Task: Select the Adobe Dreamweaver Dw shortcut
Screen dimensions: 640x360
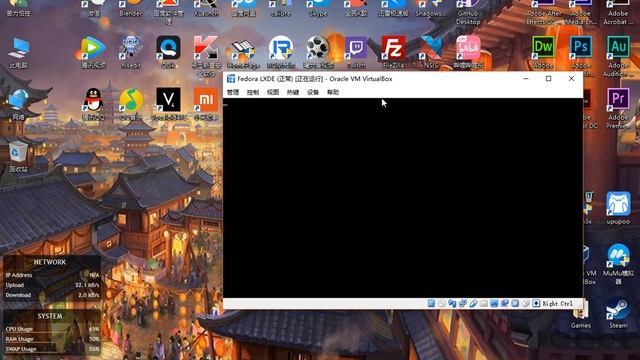Action: click(543, 52)
